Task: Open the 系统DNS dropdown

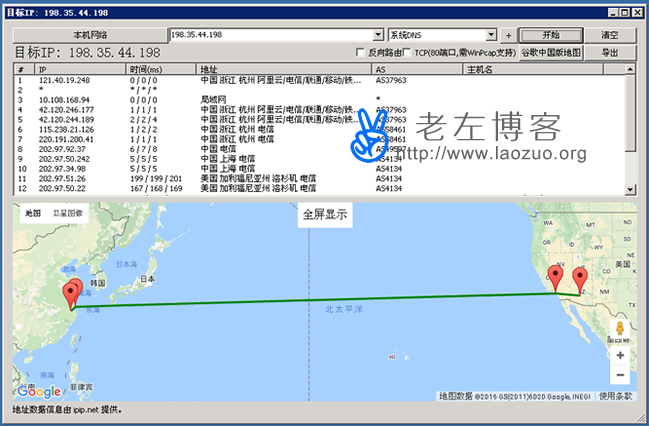Action: [493, 34]
